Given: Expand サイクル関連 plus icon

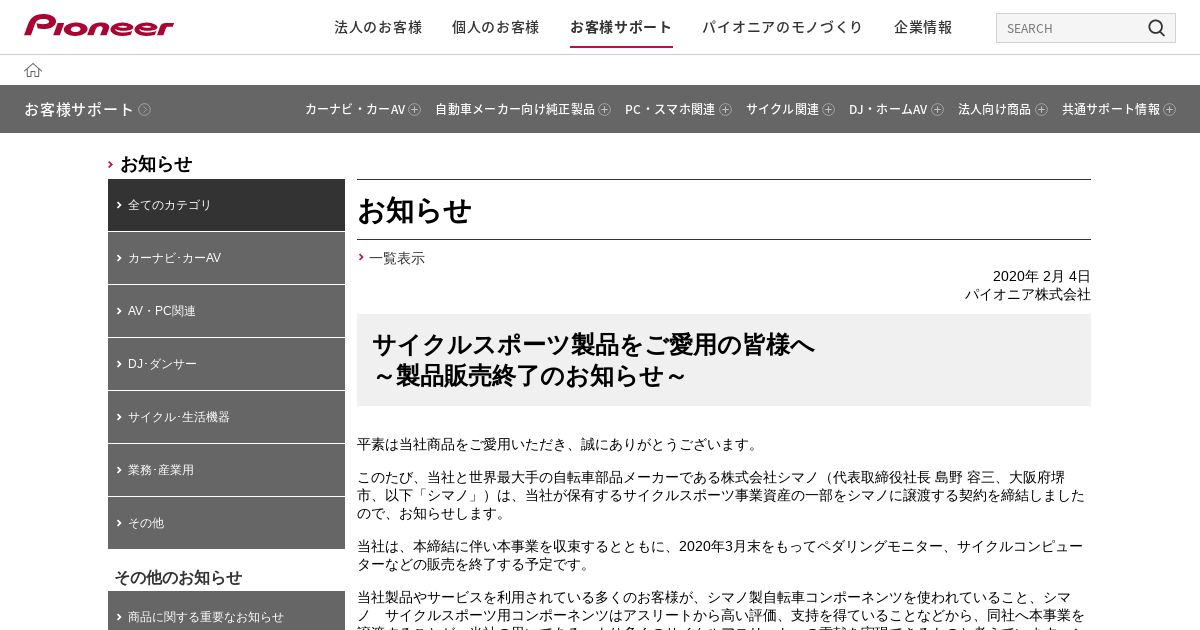Looking at the screenshot, I should [828, 110].
